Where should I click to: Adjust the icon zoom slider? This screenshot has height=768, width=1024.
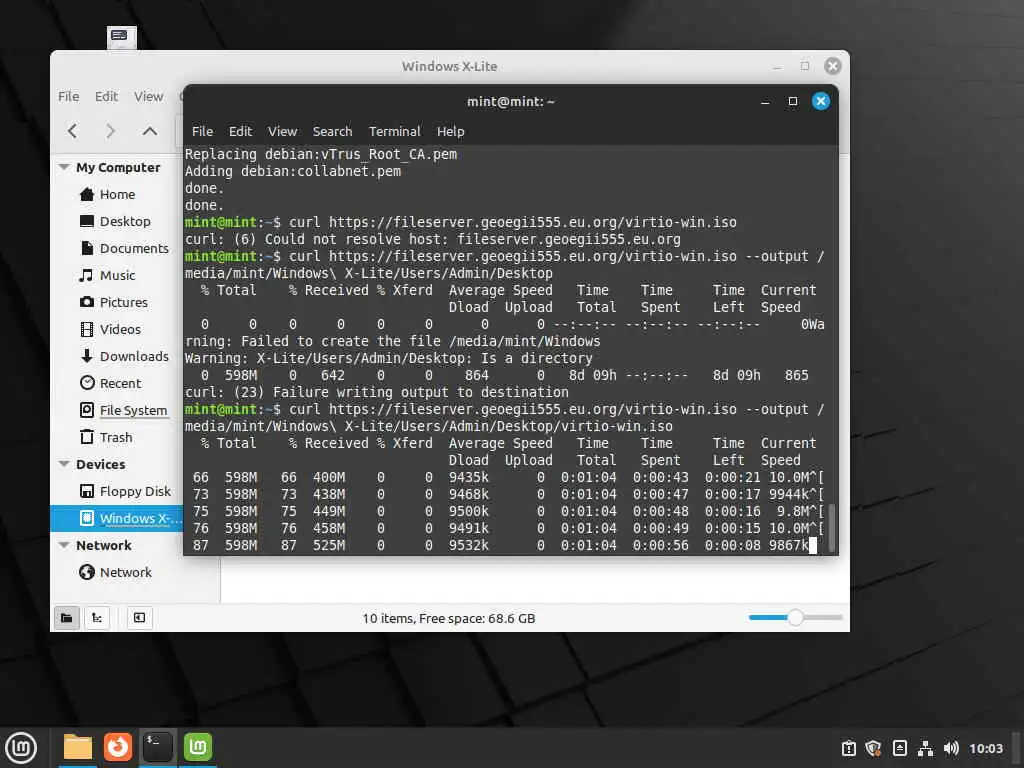(x=795, y=617)
